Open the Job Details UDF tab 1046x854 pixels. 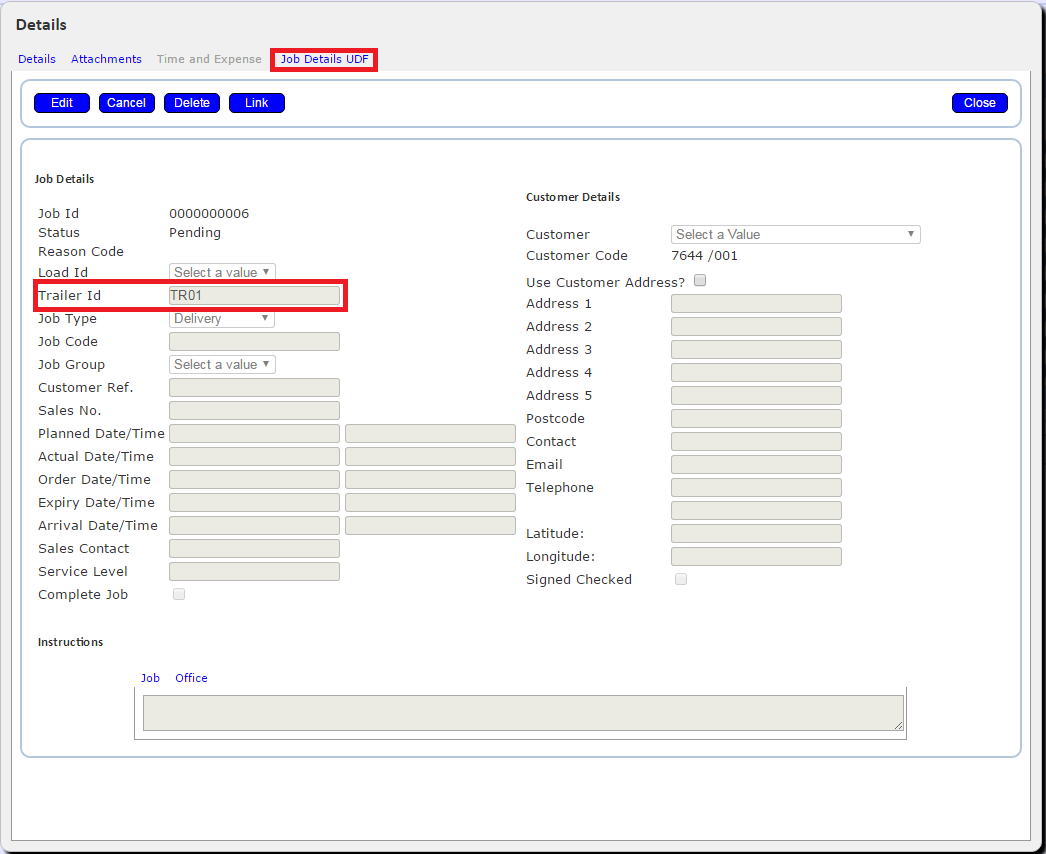324,59
